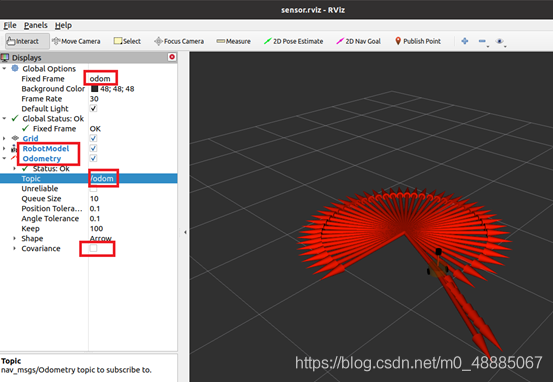This screenshot has width=553, height=382.
Task: Expand the Covariance property
Action: click(14, 248)
